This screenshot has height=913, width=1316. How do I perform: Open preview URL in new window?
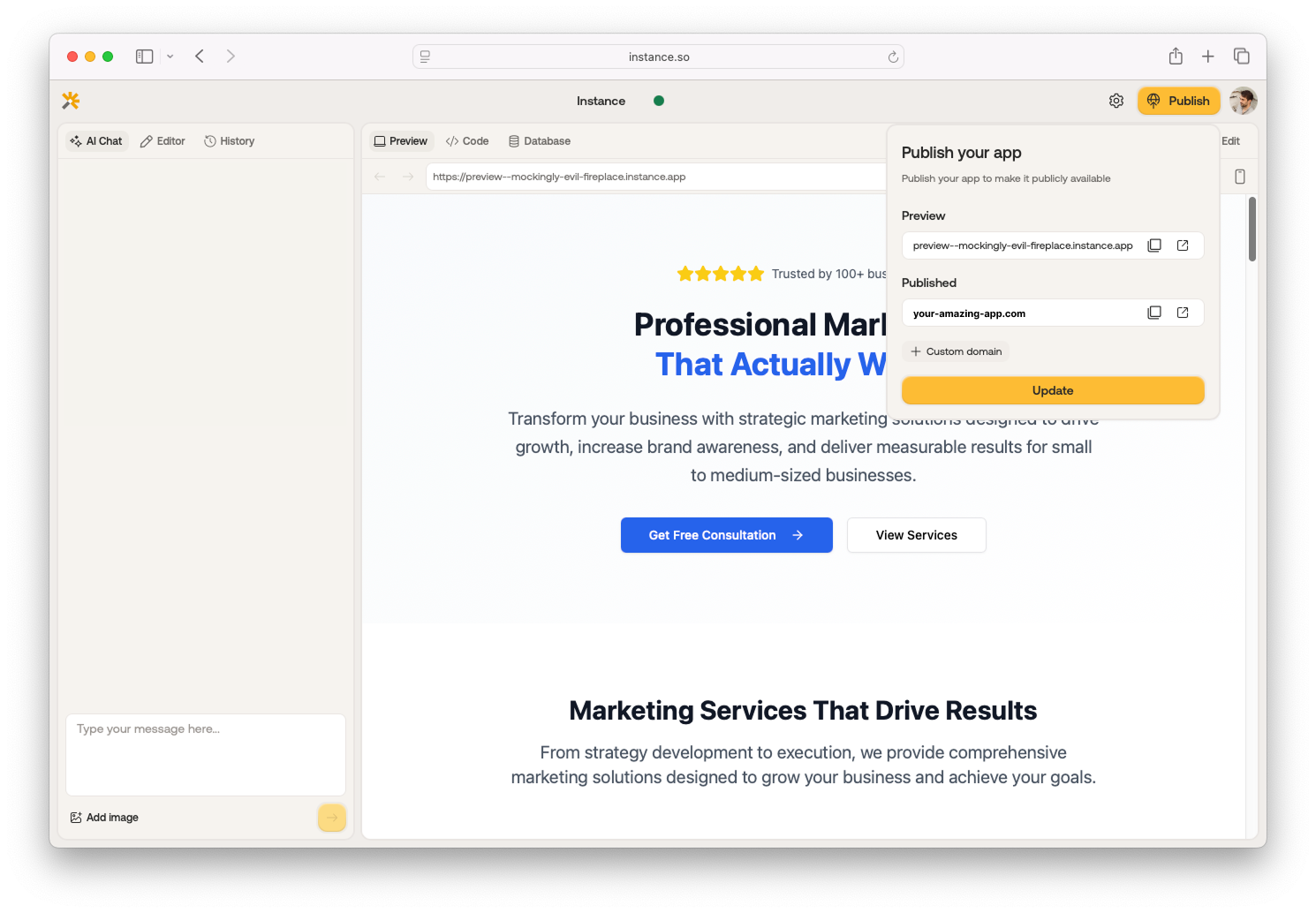[1183, 245]
